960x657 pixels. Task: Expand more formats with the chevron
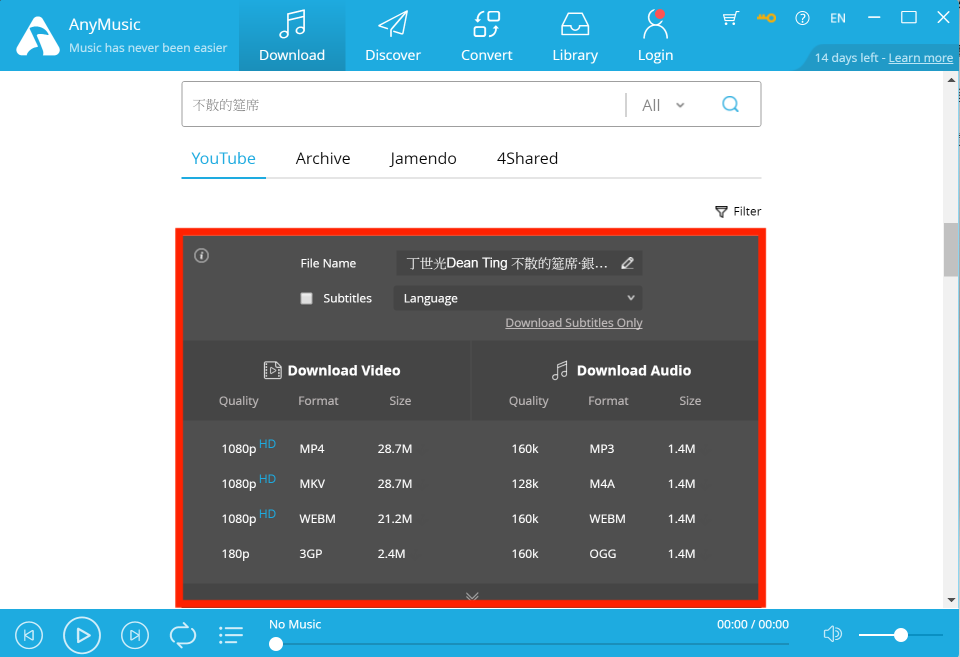pyautogui.click(x=471, y=595)
